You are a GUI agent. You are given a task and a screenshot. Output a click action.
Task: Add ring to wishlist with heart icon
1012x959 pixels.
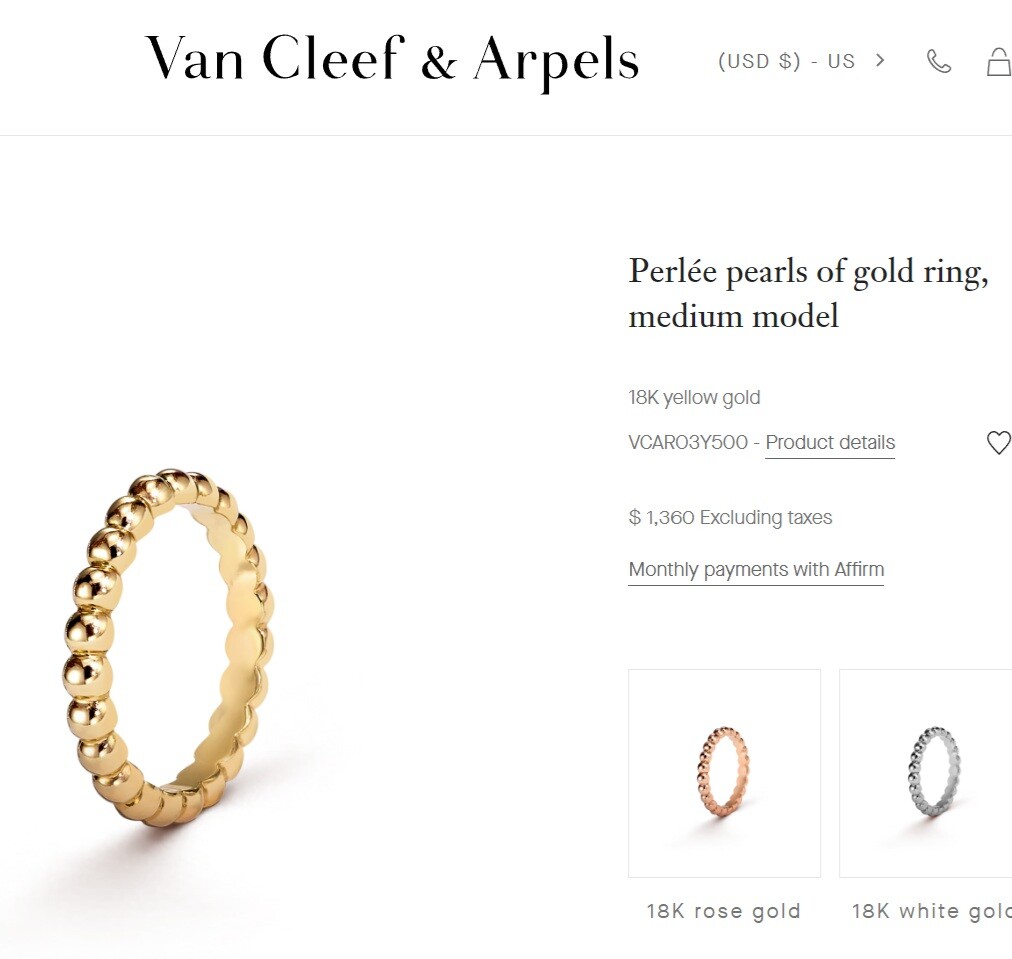(x=998, y=443)
